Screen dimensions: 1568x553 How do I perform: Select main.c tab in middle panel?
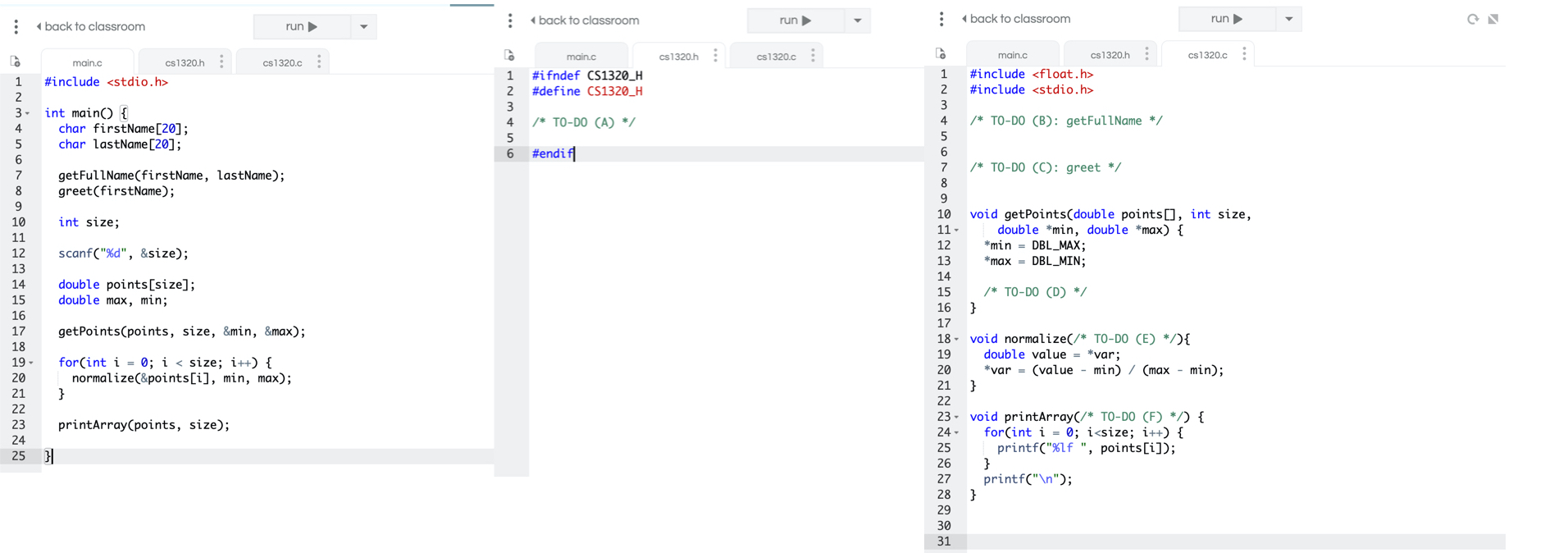pyautogui.click(x=581, y=56)
